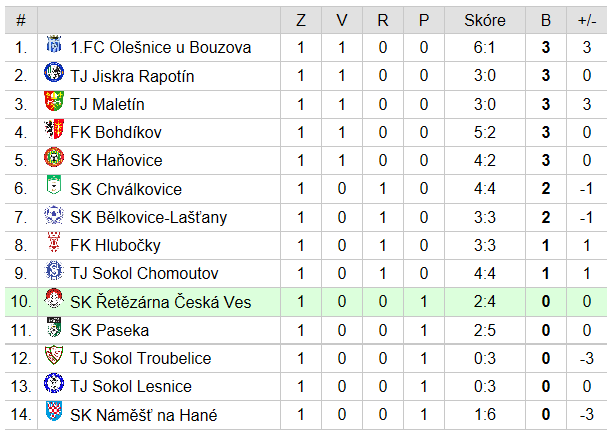
Task: Click the FK Hlubočky red crest icon
Action: (54, 242)
